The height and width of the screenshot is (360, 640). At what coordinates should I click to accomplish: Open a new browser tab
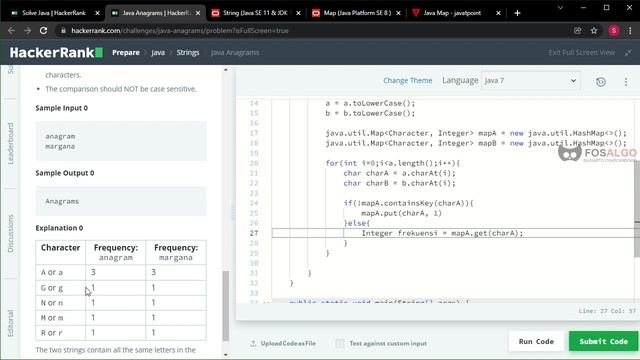click(x=517, y=13)
